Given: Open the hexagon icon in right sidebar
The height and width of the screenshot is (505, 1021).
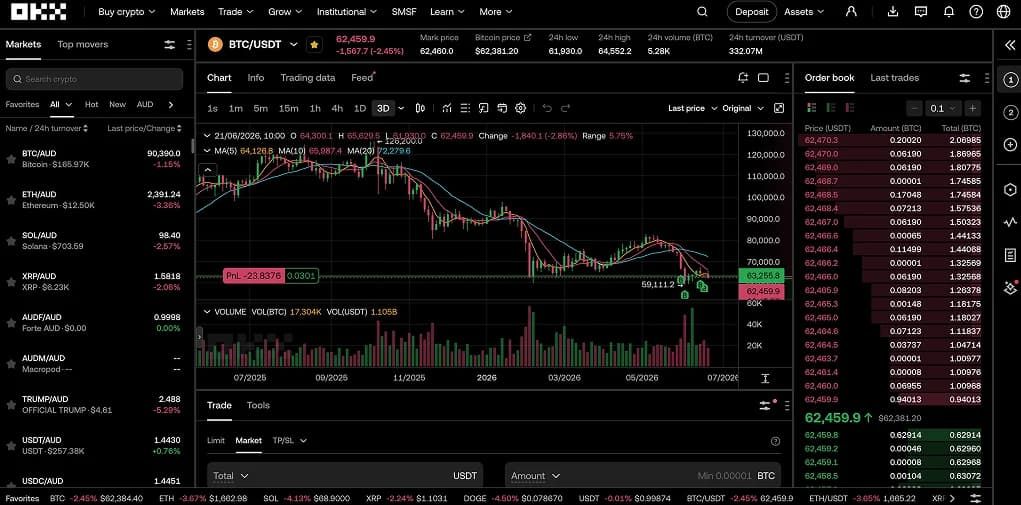Looking at the screenshot, I should point(1010,189).
